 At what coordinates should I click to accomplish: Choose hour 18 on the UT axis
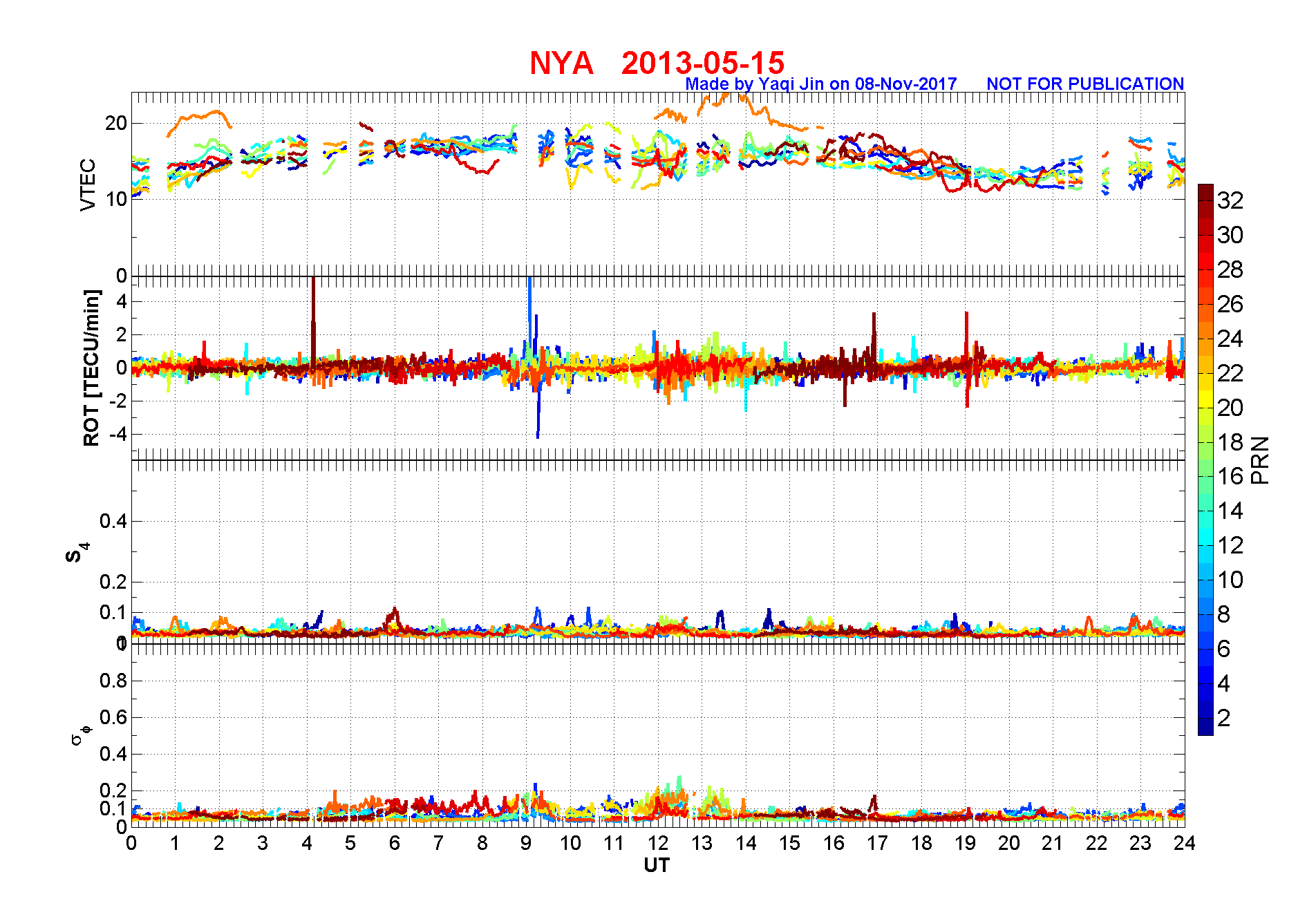click(921, 843)
